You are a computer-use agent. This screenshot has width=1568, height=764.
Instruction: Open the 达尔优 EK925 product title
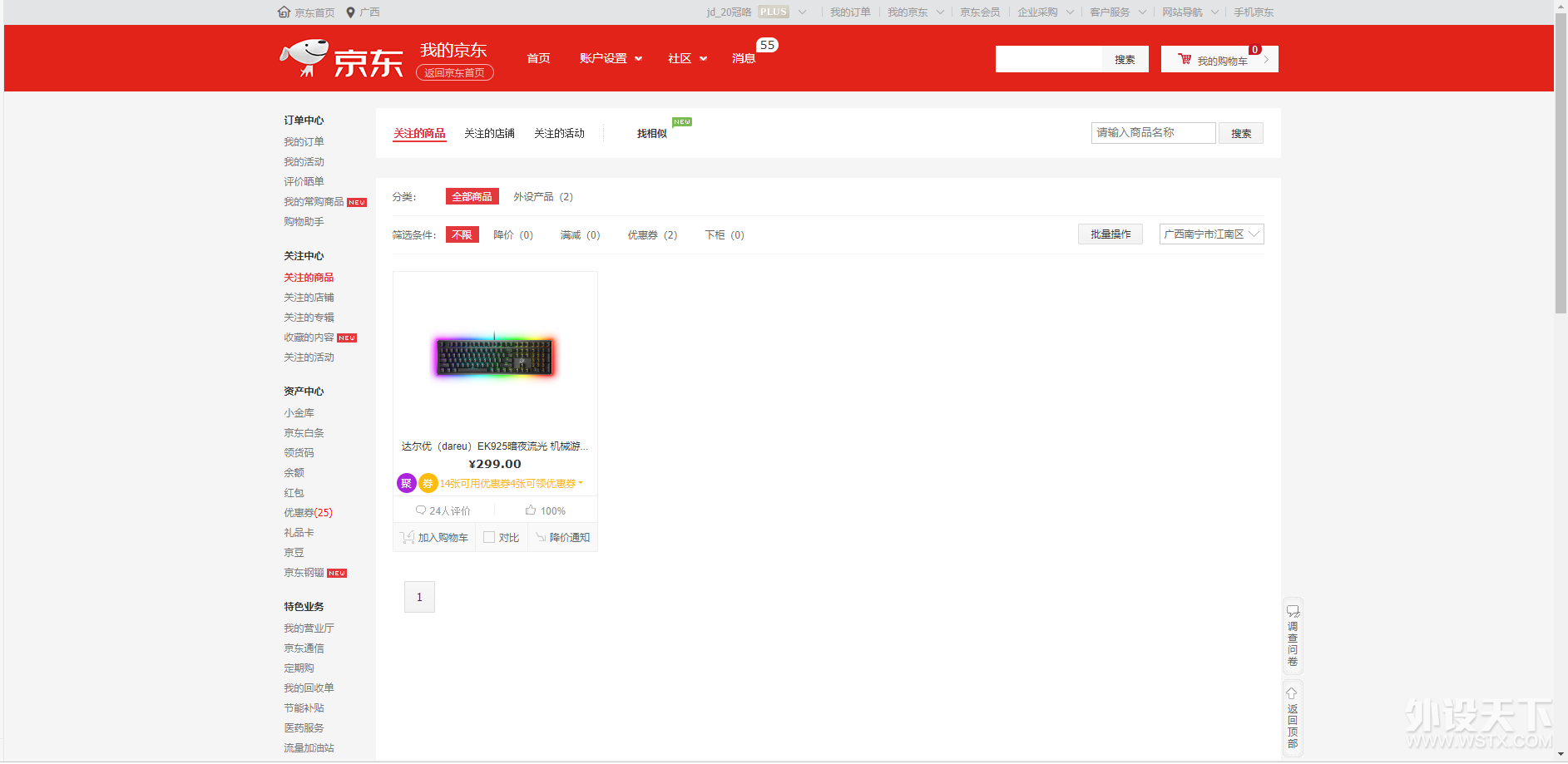point(495,446)
